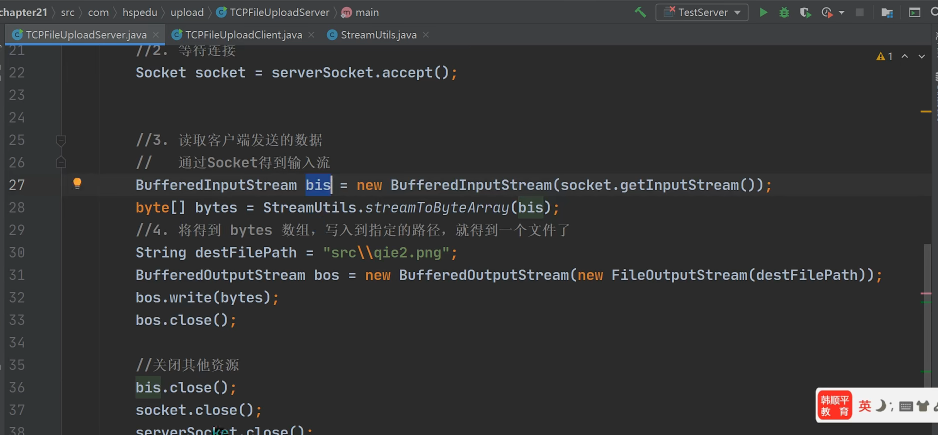Place cursor in highlighted bis variable line 27

(318, 185)
